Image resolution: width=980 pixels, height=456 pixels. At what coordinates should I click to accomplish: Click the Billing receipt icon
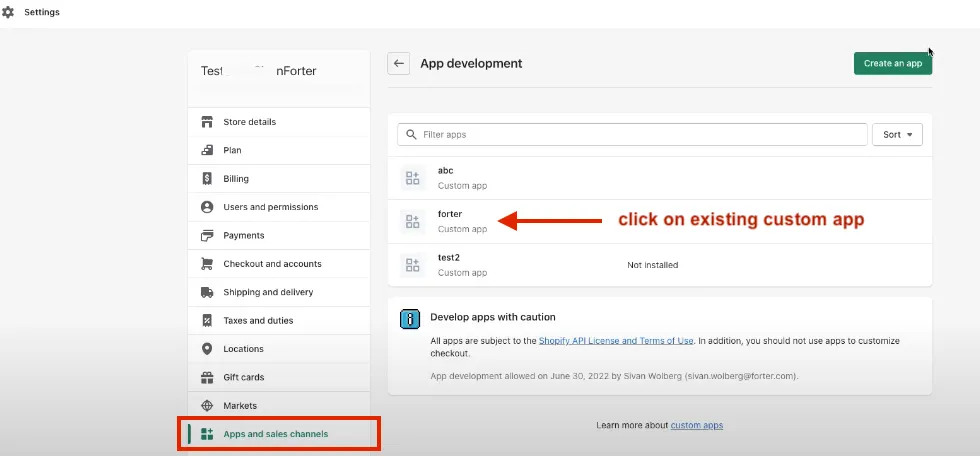(x=207, y=179)
